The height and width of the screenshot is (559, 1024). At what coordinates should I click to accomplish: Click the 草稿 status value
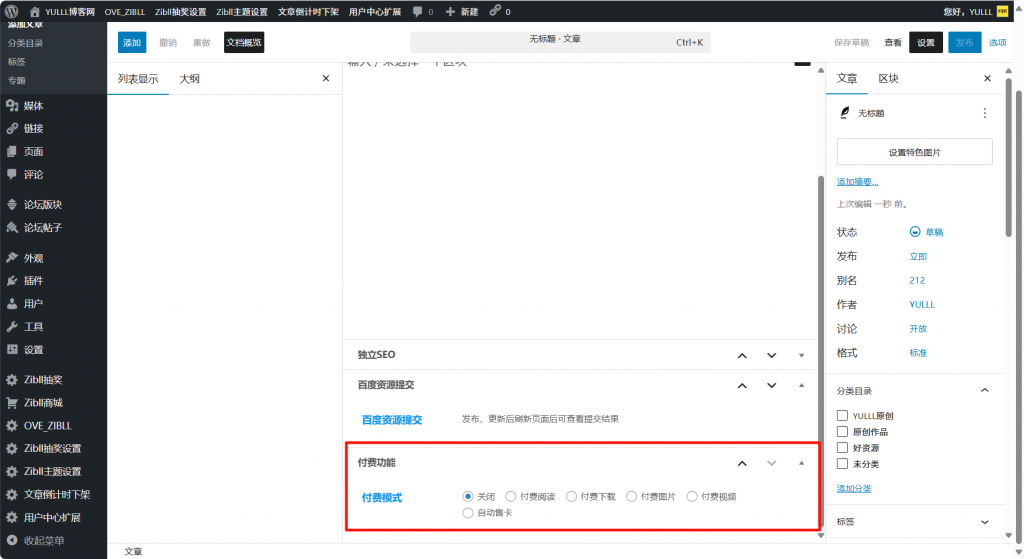[x=926, y=232]
